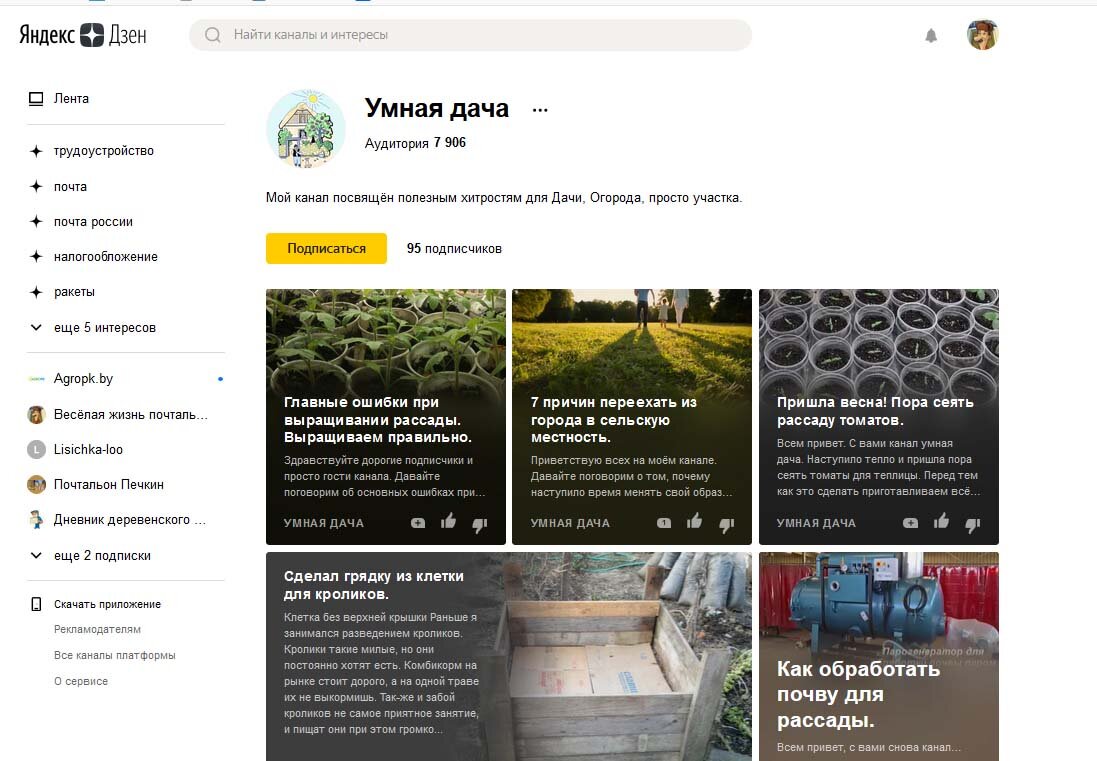Open the three-dot menu next to Умная дача
Image resolution: width=1097 pixels, height=761 pixels.
point(539,110)
